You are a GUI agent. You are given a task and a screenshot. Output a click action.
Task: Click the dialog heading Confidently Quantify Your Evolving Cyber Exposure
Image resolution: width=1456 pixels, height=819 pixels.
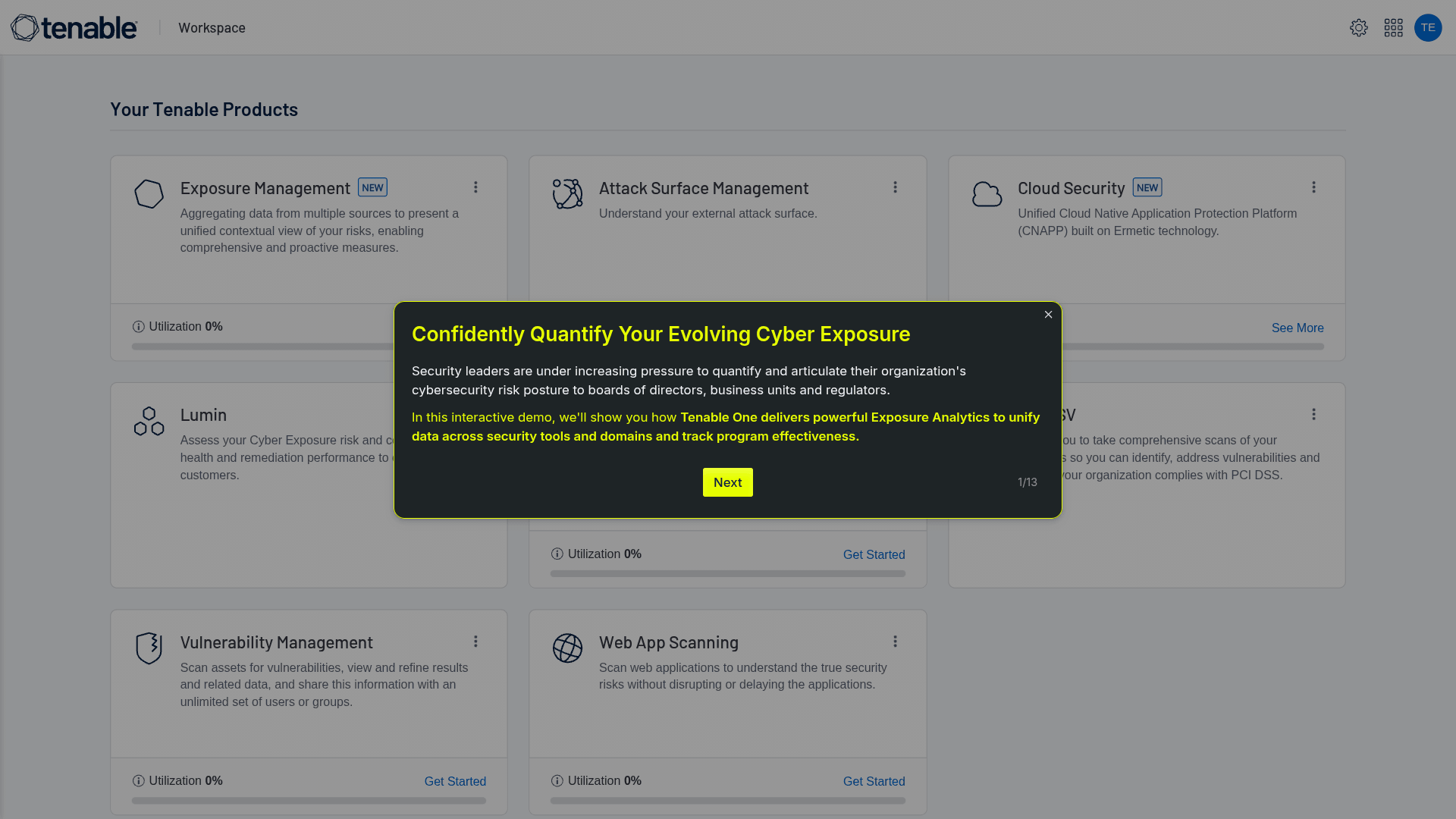661,334
